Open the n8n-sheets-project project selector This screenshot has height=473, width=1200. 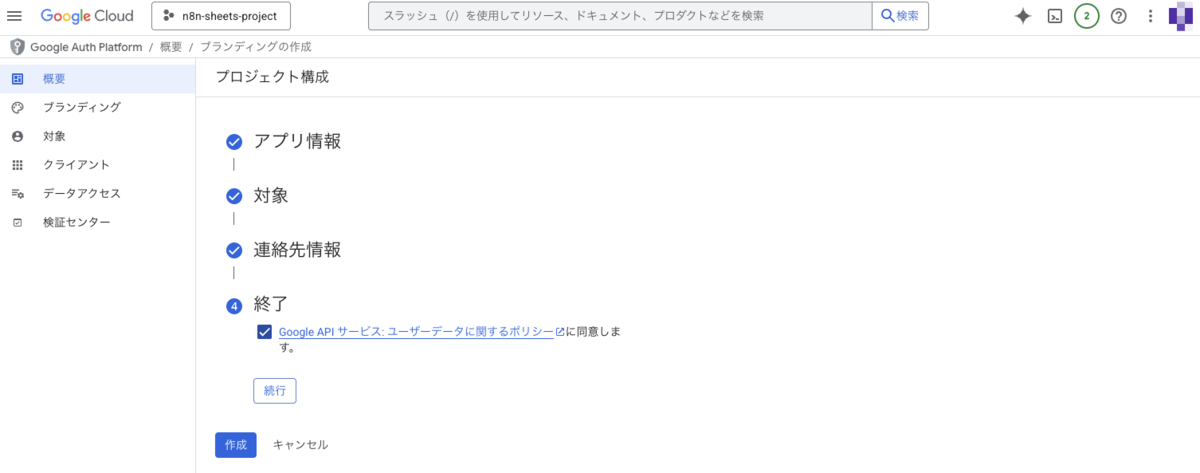220,16
